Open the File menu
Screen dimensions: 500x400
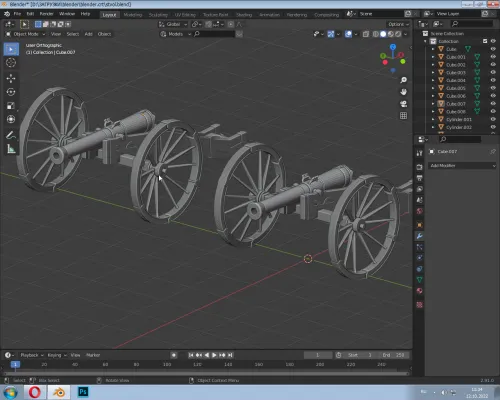[17, 14]
